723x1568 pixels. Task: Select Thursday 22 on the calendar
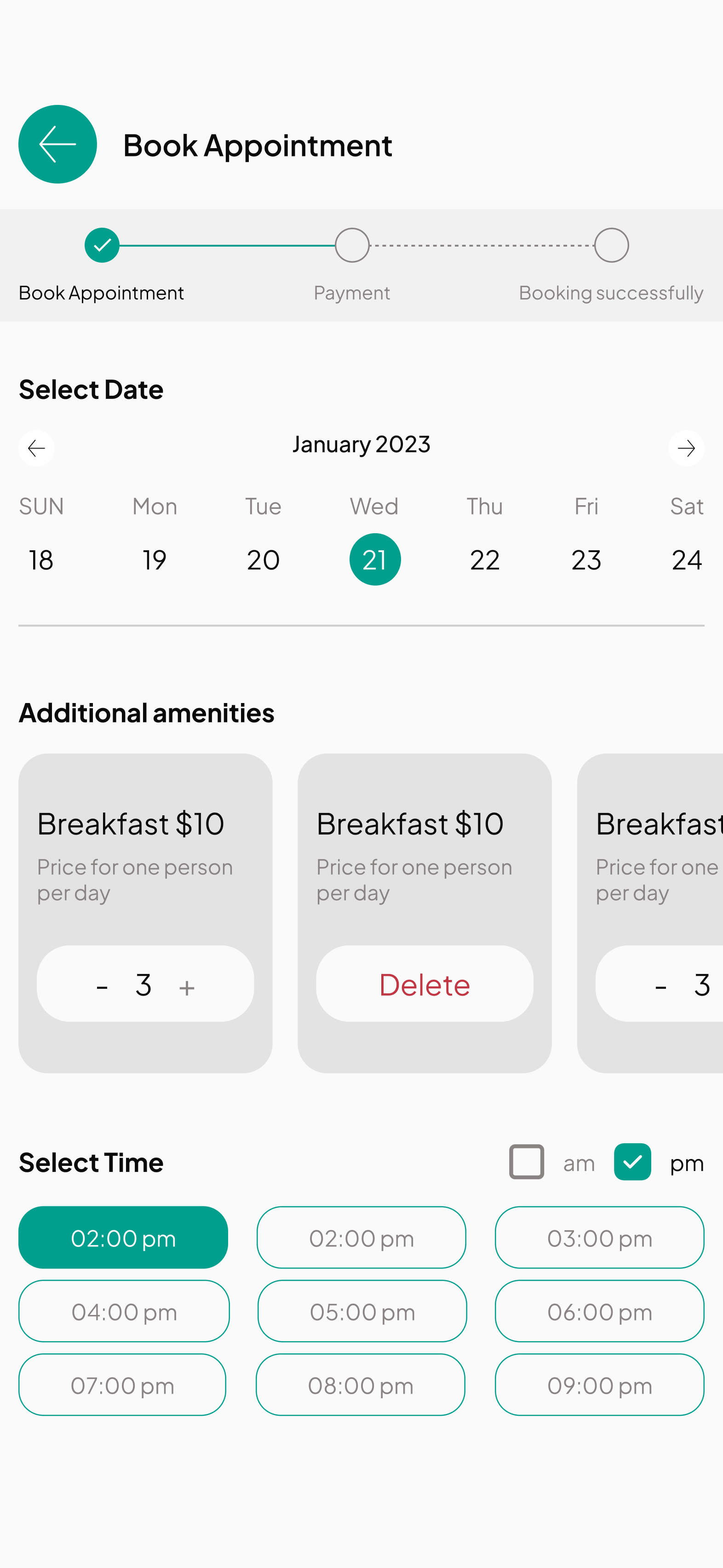(484, 559)
